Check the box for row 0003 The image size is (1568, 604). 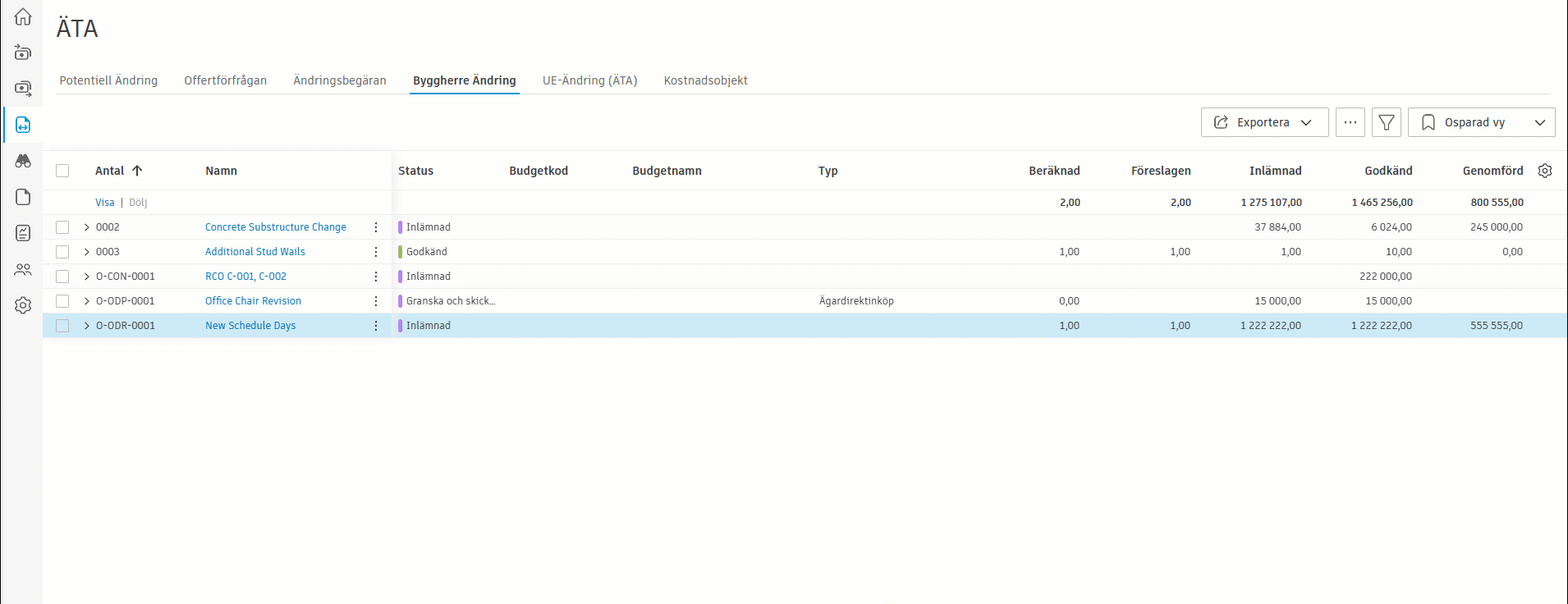coord(62,252)
